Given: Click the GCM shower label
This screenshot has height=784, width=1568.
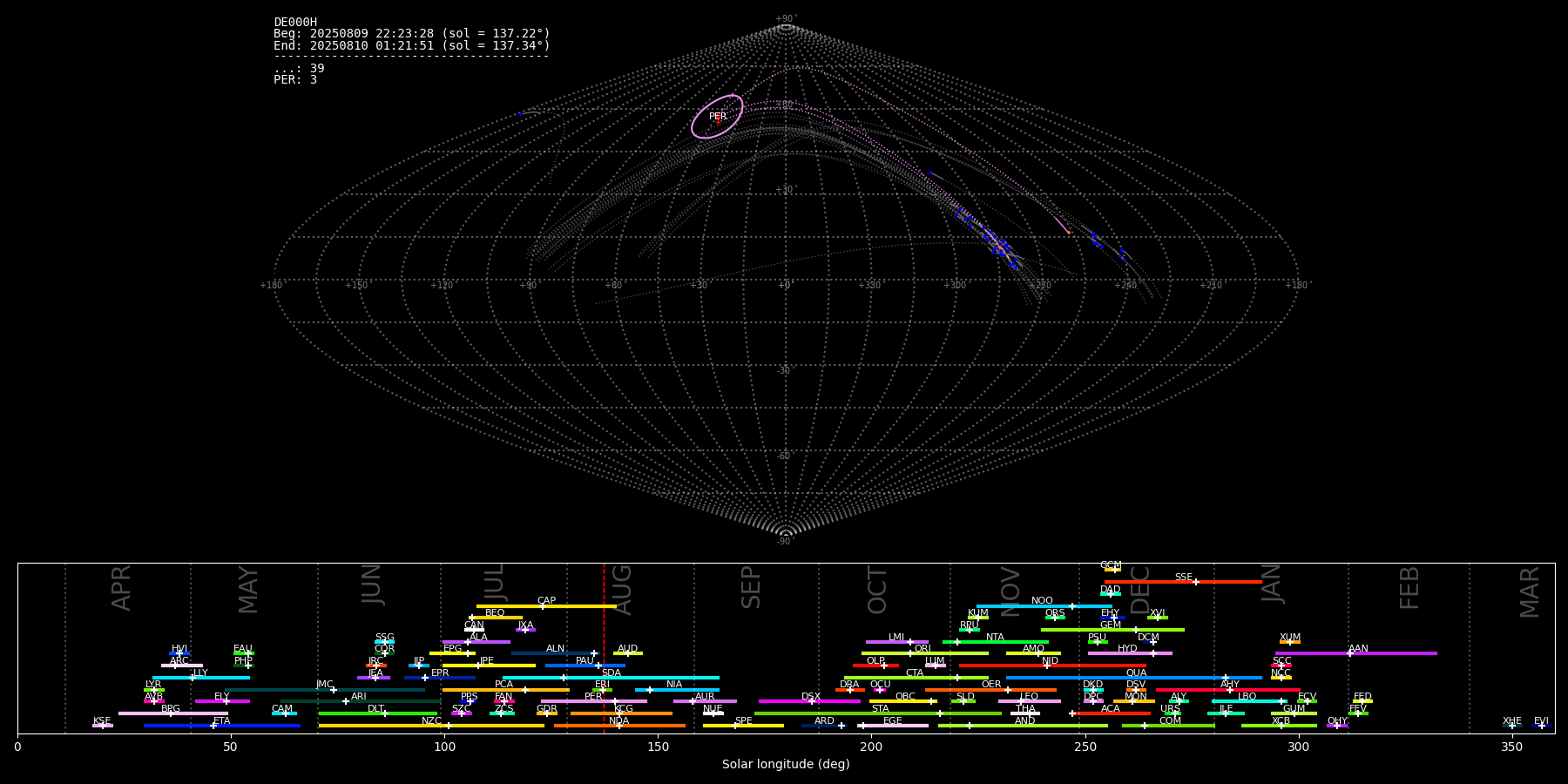Looking at the screenshot, I should pyautogui.click(x=1111, y=565).
